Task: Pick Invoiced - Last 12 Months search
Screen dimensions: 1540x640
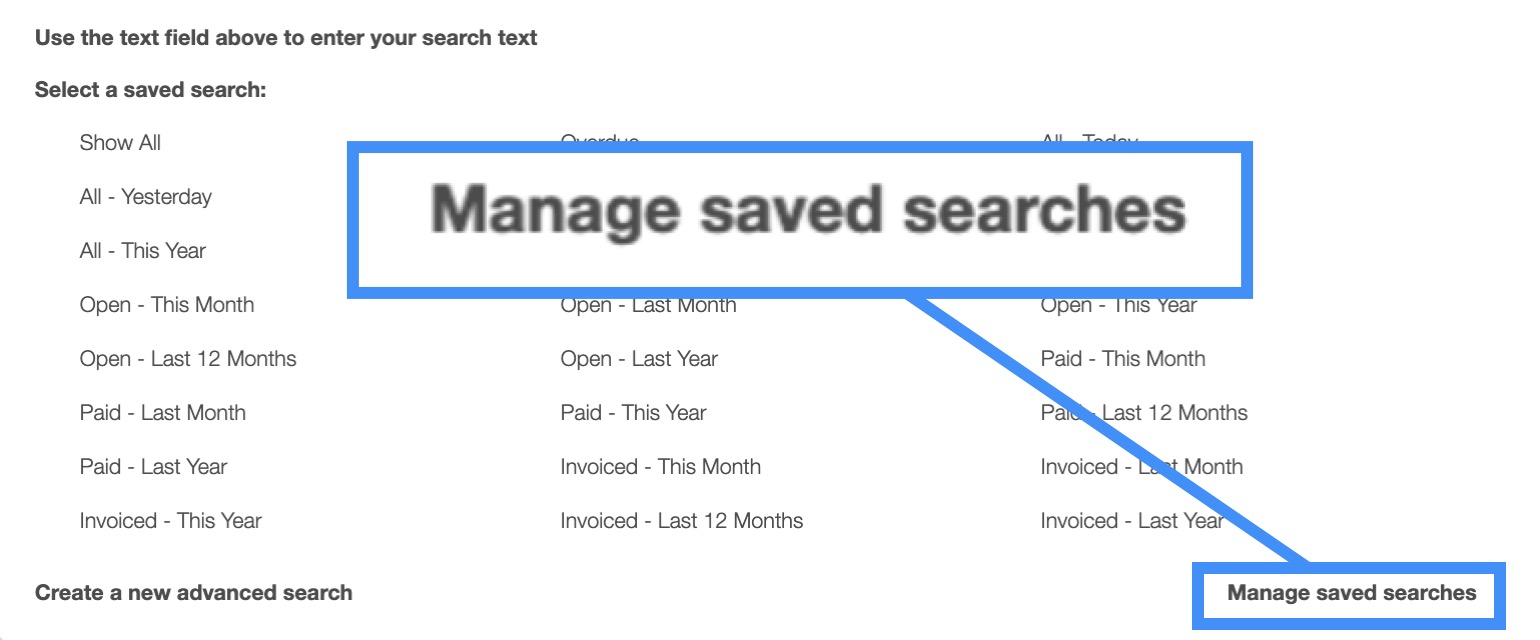Action: tap(682, 521)
